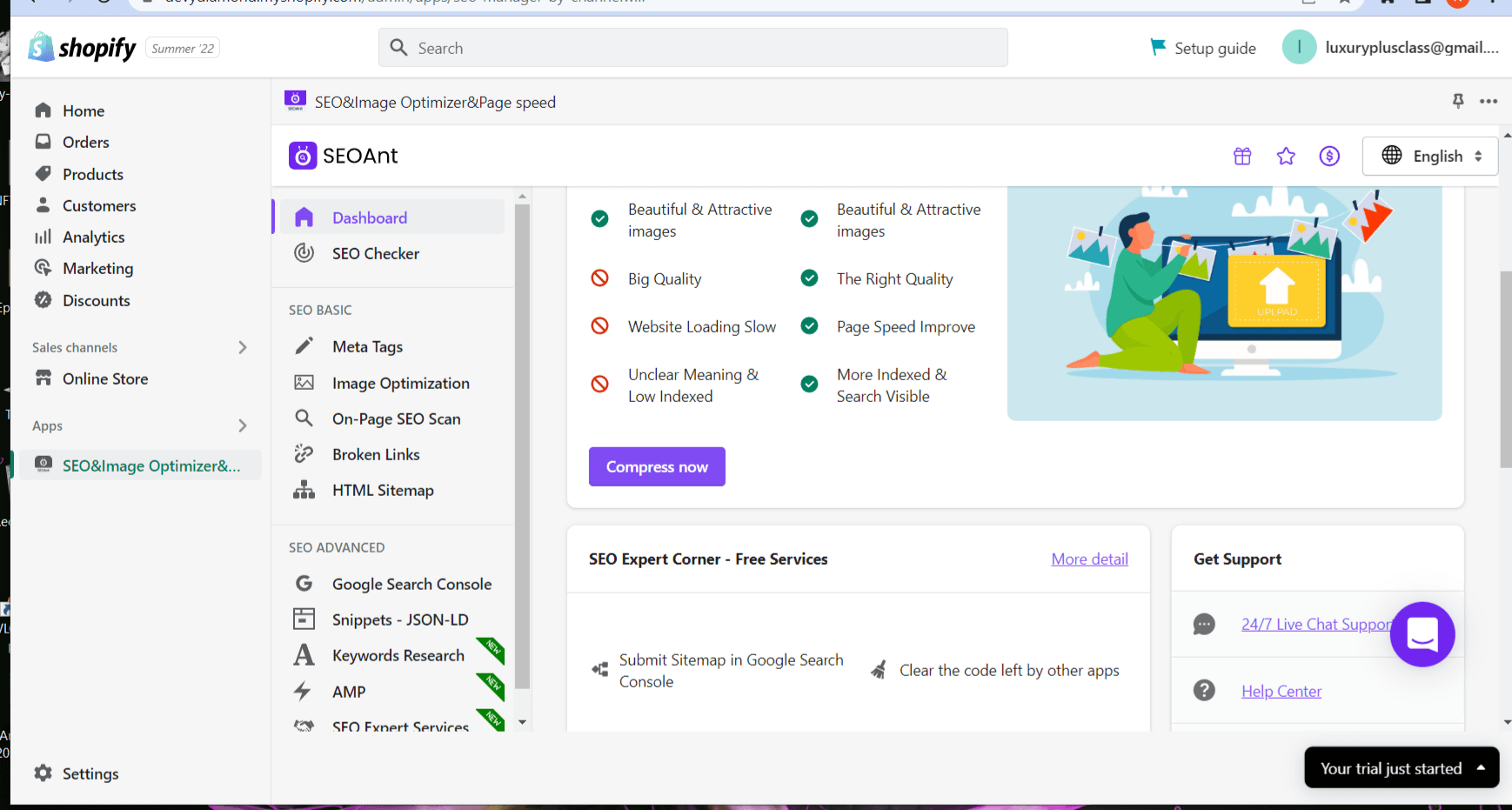1512x810 pixels.
Task: Open the dollar pricing icon in SEOAnt header
Action: click(1329, 156)
